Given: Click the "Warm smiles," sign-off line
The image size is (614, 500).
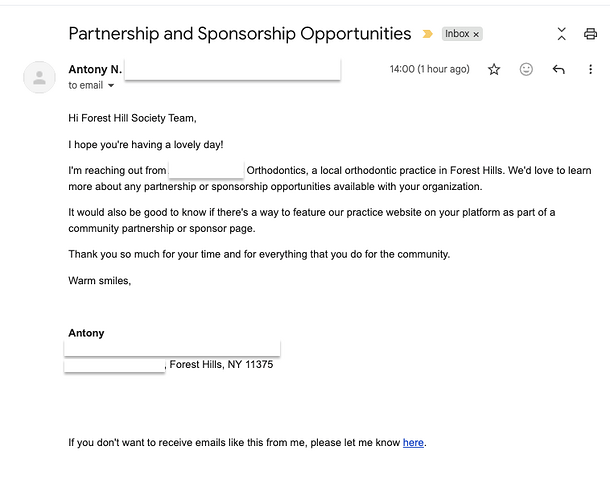Looking at the screenshot, I should pos(99,281).
